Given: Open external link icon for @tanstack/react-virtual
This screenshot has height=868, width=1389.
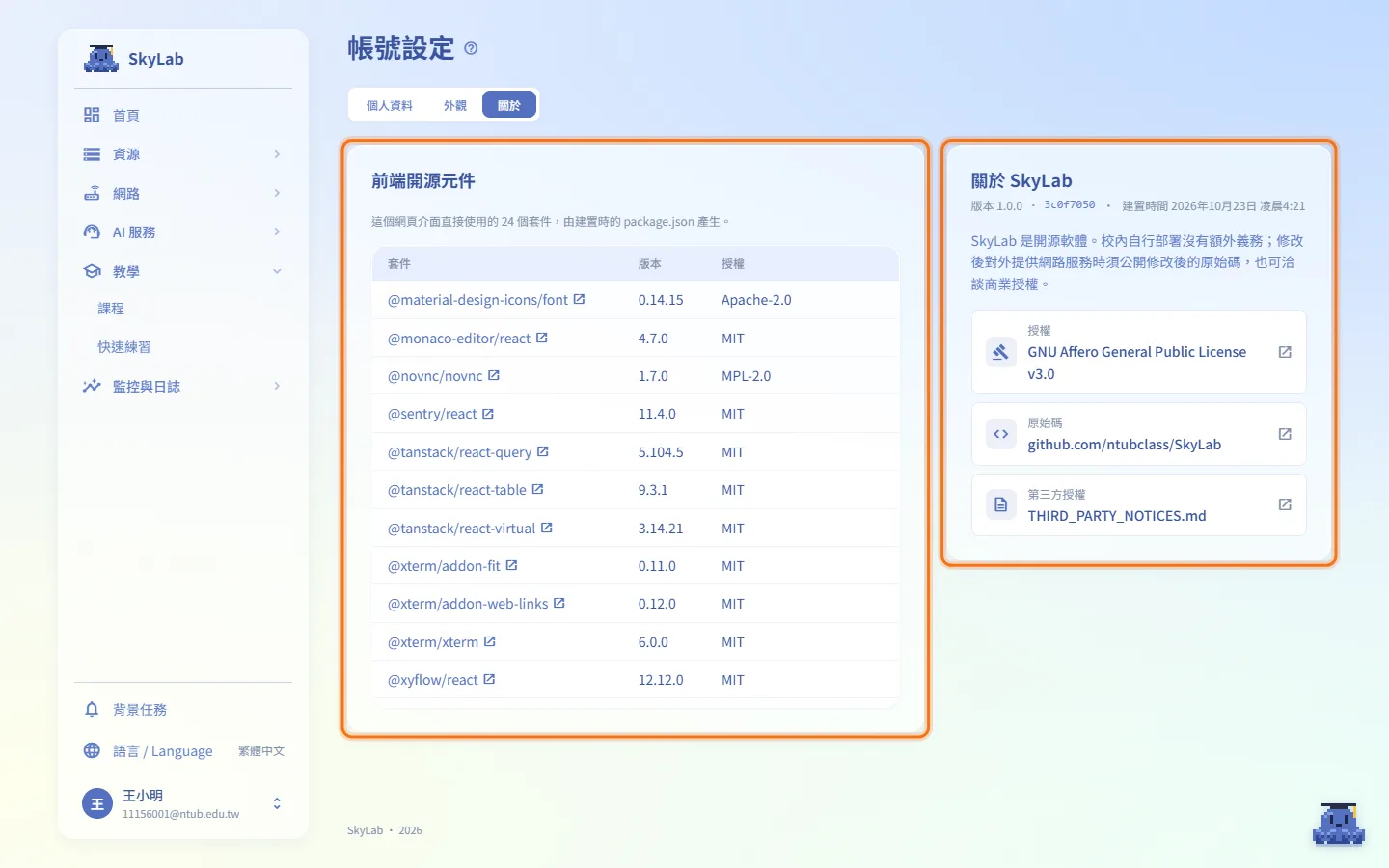Looking at the screenshot, I should [x=547, y=528].
